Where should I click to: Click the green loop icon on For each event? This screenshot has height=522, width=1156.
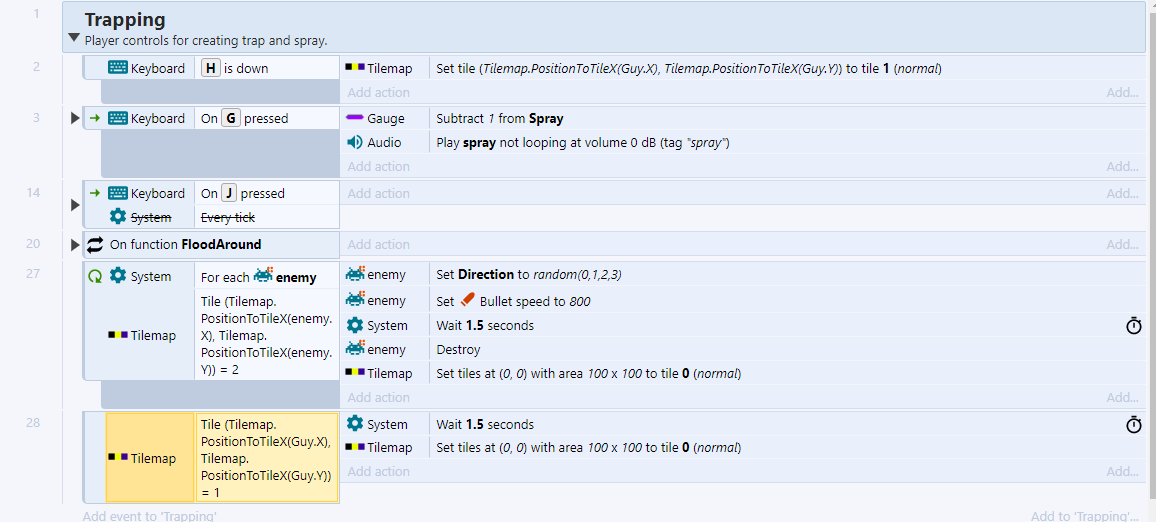pyautogui.click(x=96, y=277)
